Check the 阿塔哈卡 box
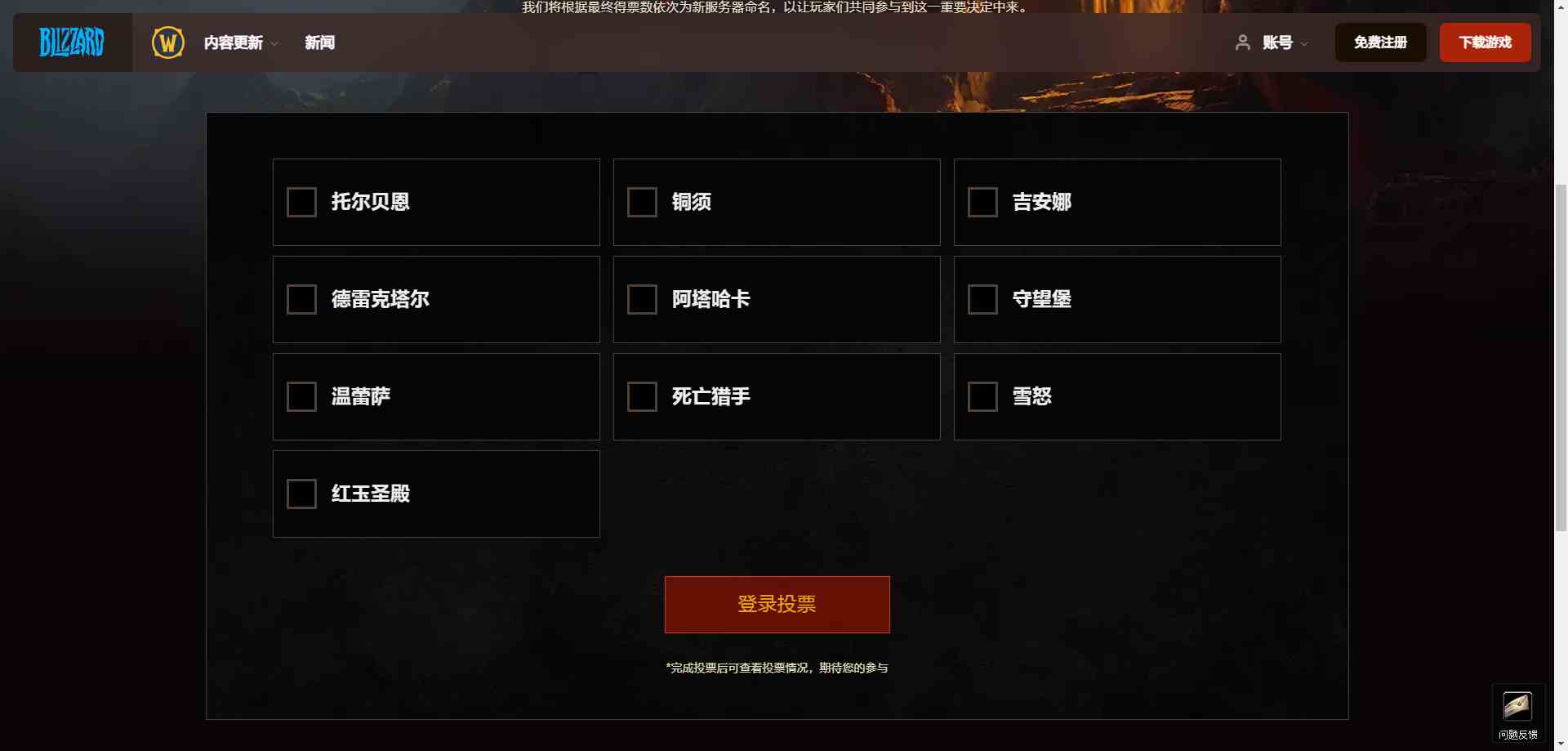 (x=642, y=299)
